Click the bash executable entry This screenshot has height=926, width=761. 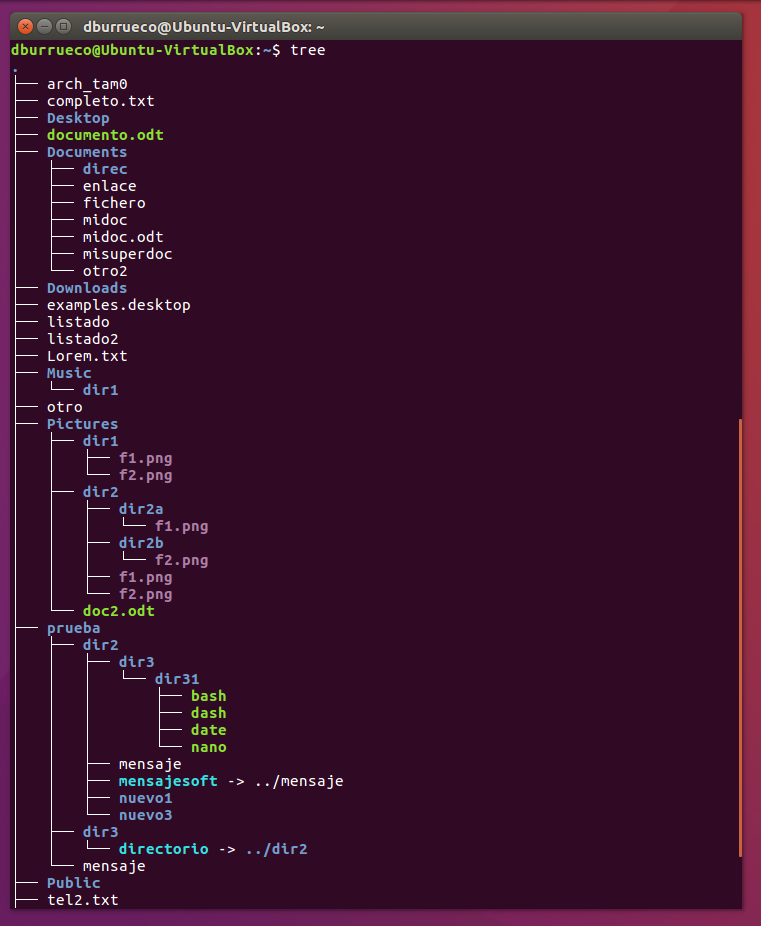[x=208, y=696]
